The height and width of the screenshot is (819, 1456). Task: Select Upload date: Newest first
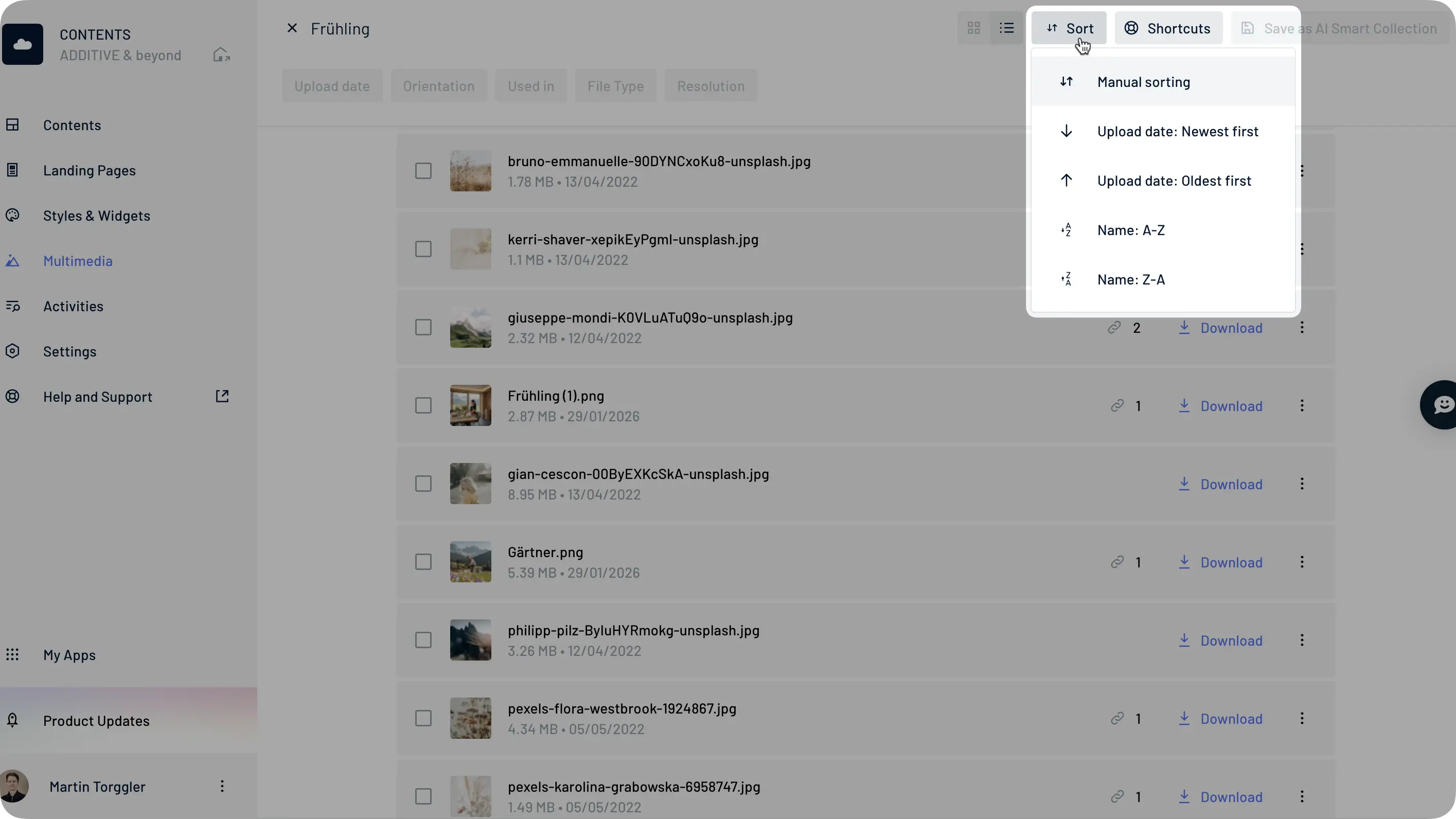(x=1163, y=131)
